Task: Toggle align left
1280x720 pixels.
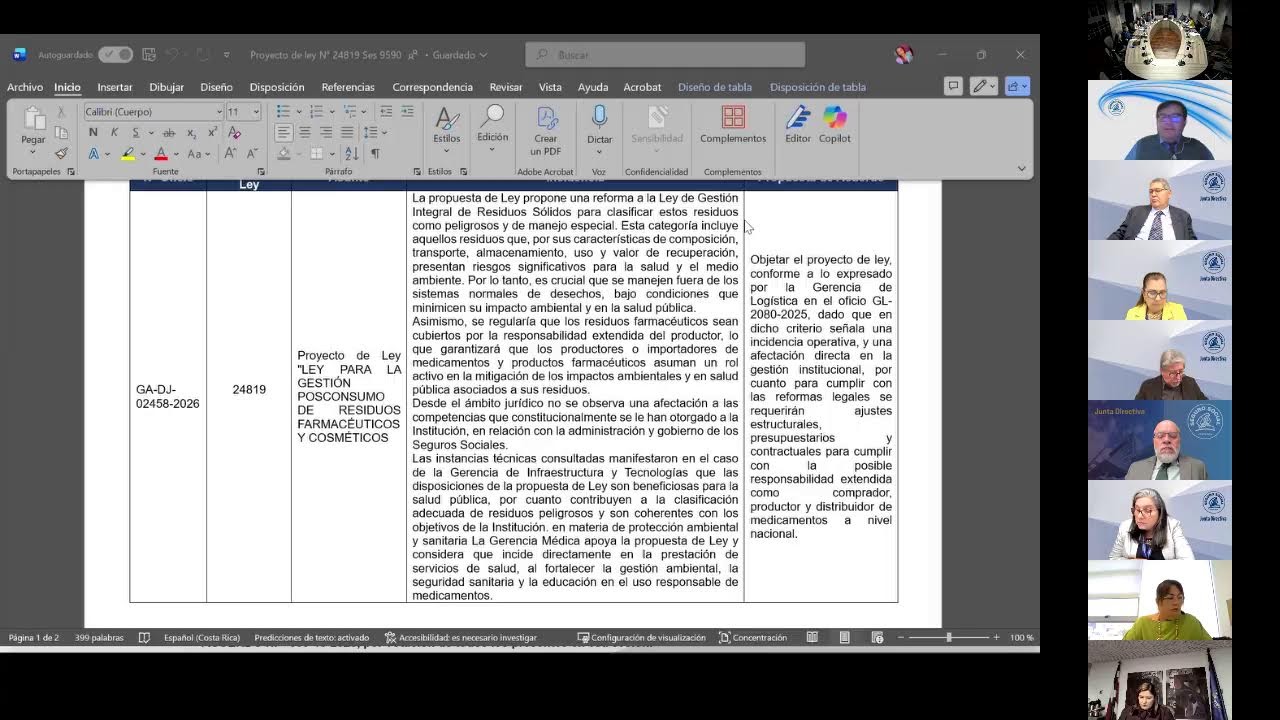Action: (284, 132)
